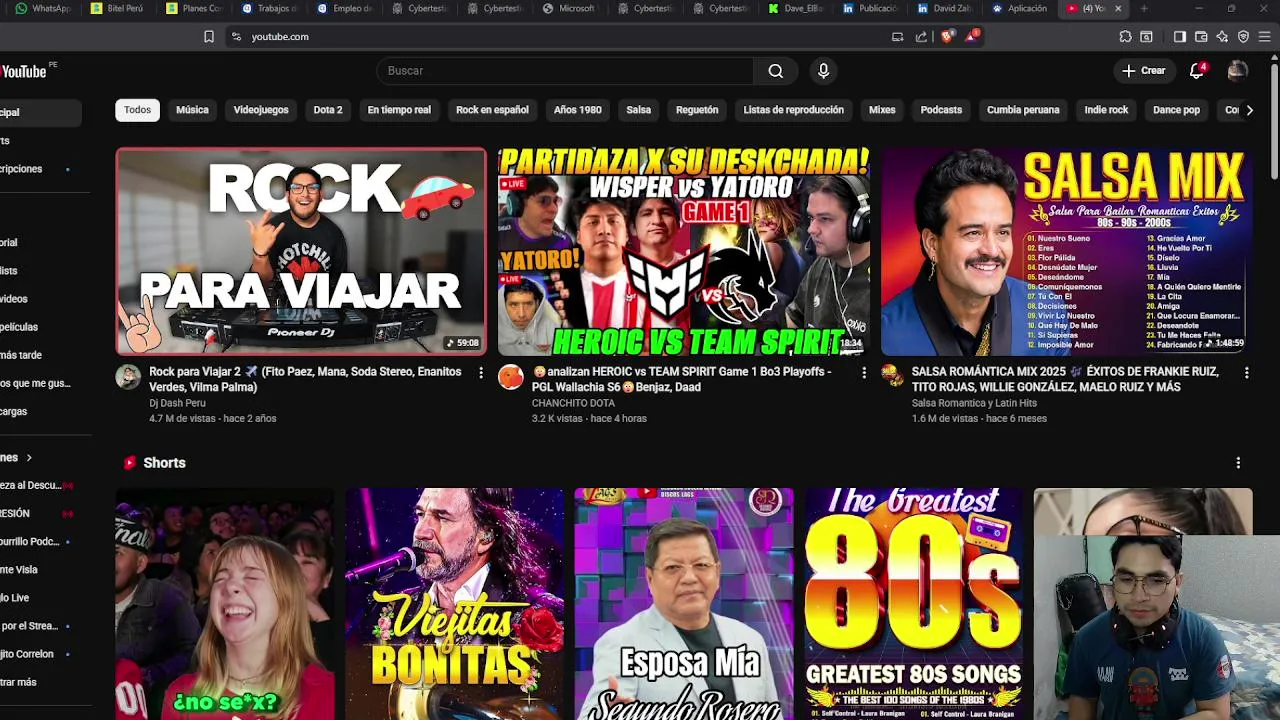Play the Rock Para Viajar thumbnail
Image resolution: width=1280 pixels, height=720 pixels.
(301, 251)
